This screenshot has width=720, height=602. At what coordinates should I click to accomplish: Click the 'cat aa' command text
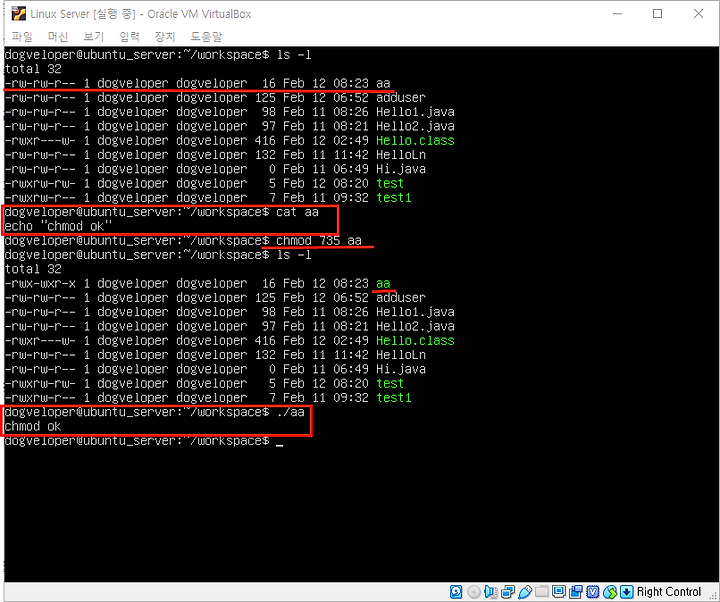(x=298, y=212)
